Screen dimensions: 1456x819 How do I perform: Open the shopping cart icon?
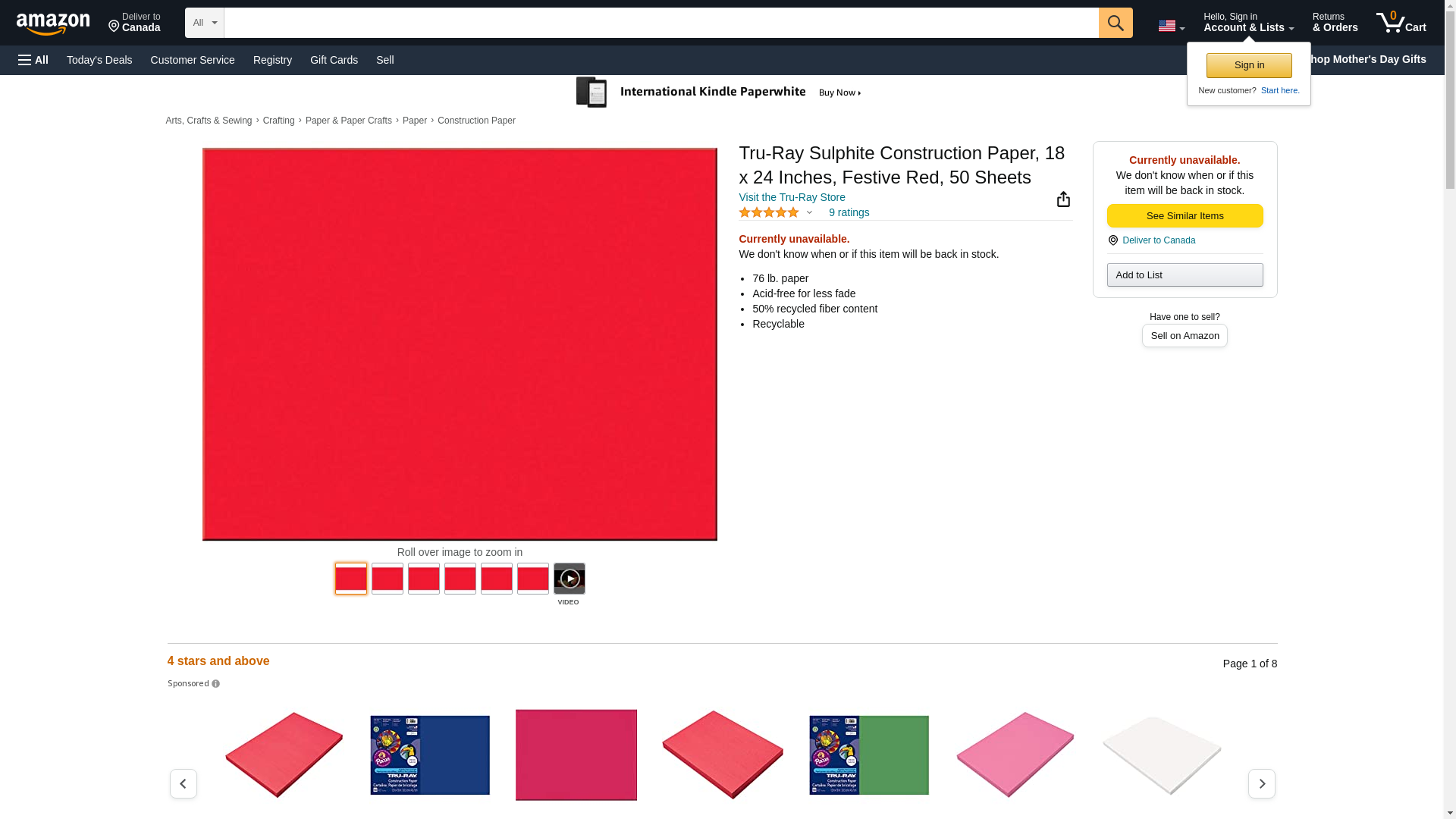click(x=1401, y=23)
